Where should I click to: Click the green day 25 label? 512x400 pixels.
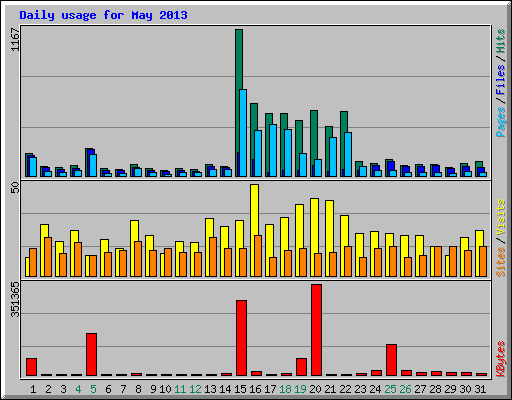tap(390, 389)
